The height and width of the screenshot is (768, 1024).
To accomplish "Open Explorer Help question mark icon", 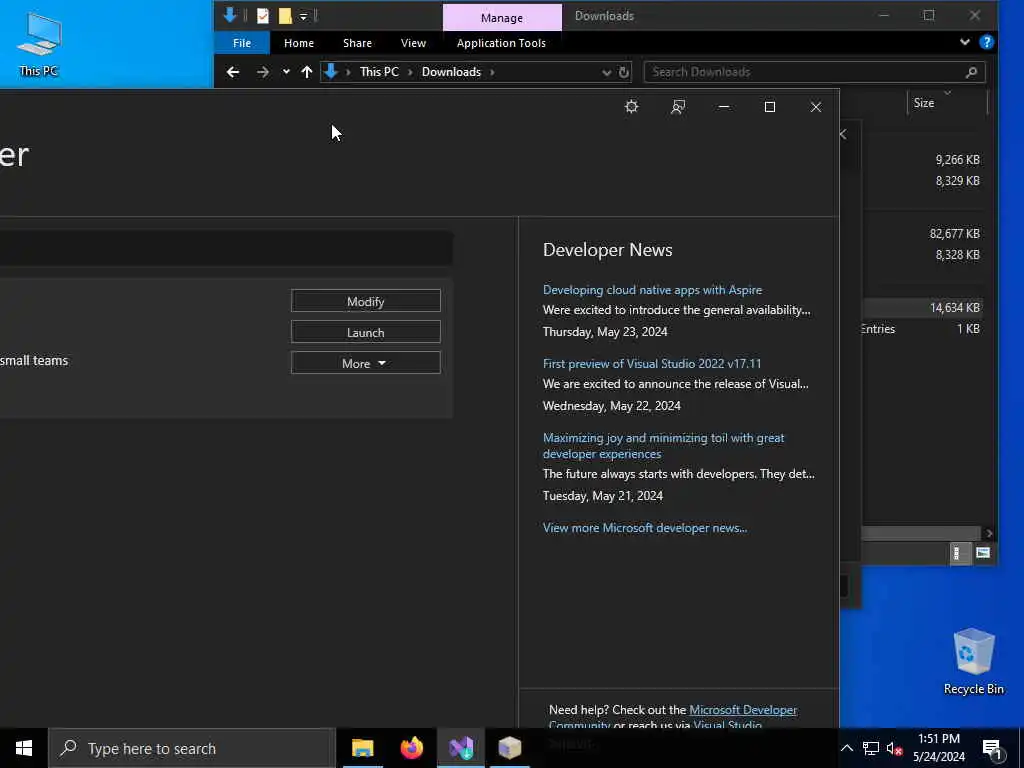I will (986, 42).
